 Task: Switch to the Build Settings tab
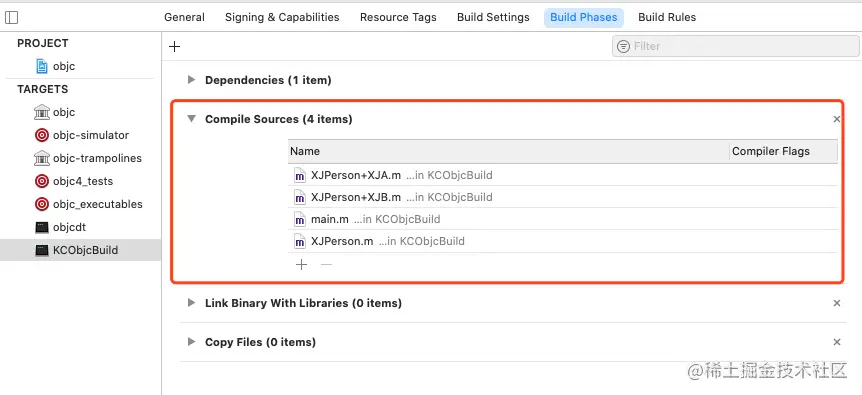[x=493, y=18]
